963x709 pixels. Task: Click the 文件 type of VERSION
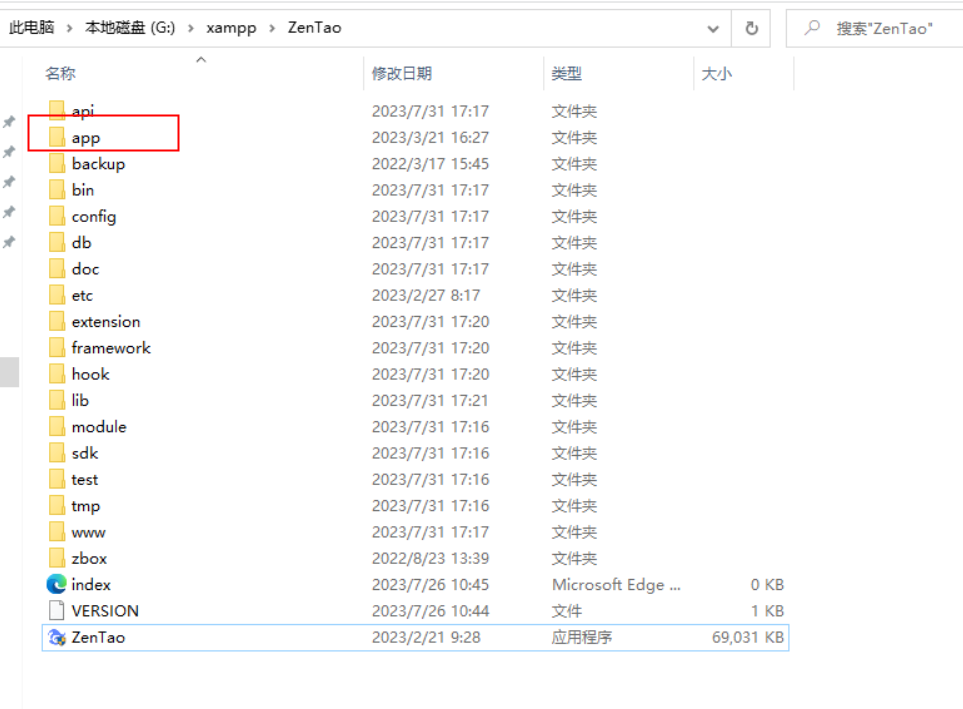tap(566, 611)
